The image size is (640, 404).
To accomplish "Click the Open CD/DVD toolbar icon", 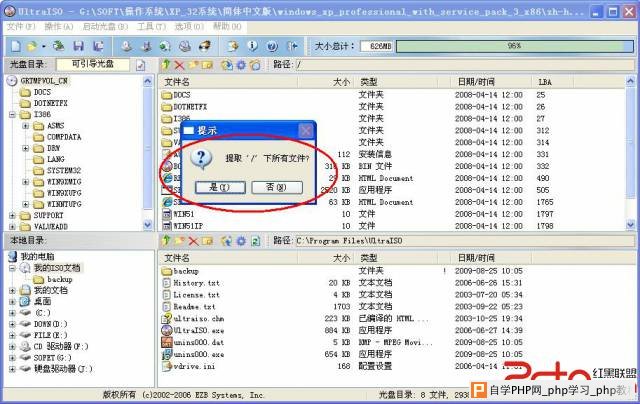I will (58, 46).
